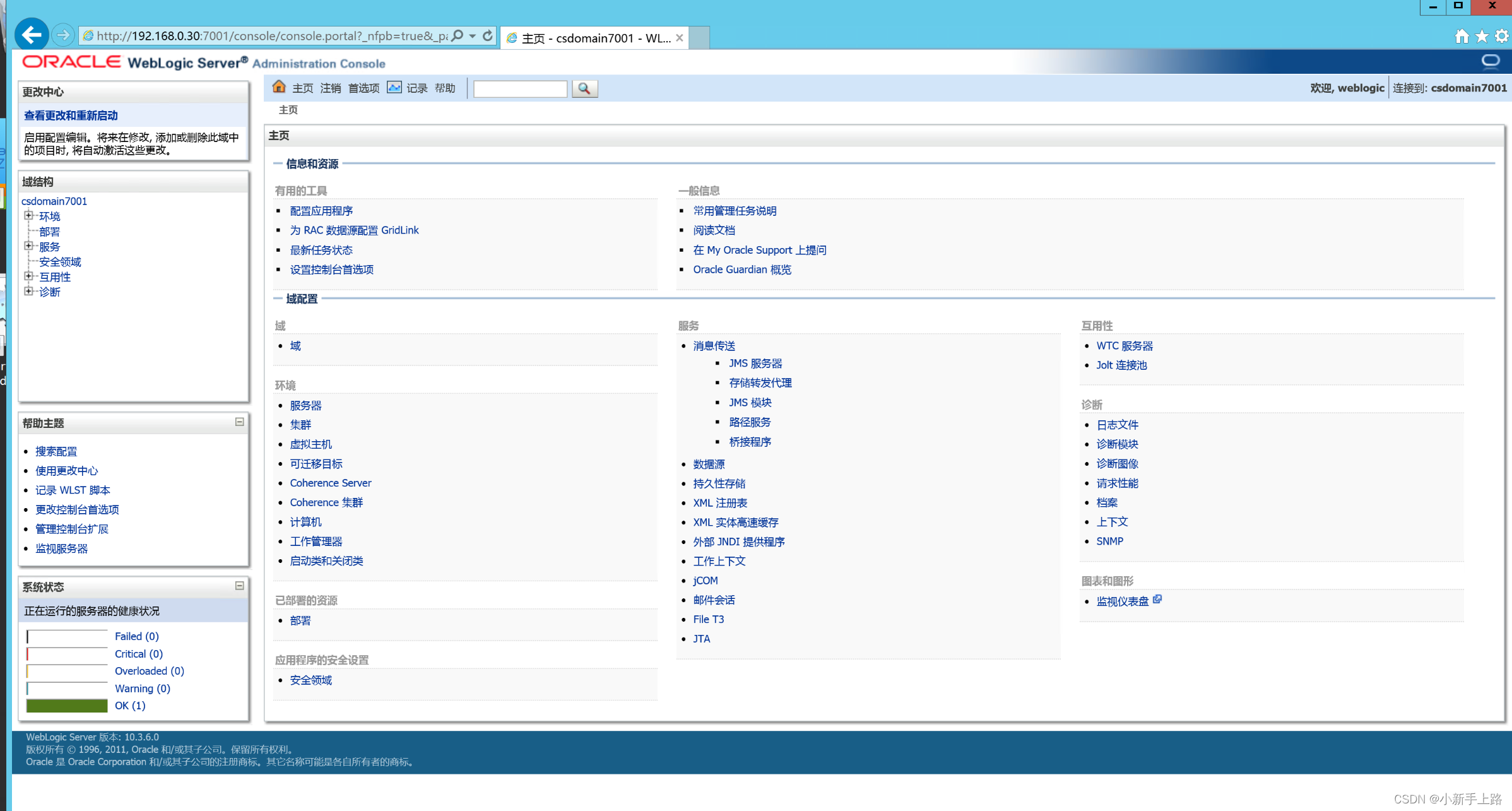The height and width of the screenshot is (811, 1512).
Task: Click the Critical (0) status link
Action: (139, 654)
